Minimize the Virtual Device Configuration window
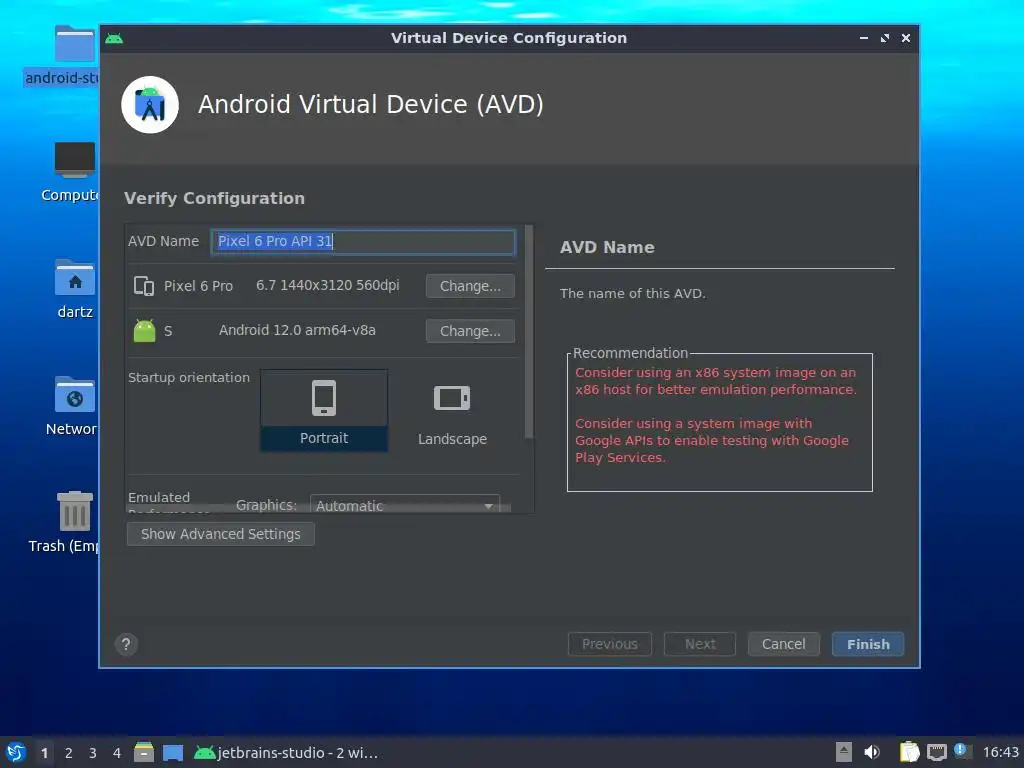Viewport: 1024px width, 768px height. pyautogui.click(x=864, y=39)
